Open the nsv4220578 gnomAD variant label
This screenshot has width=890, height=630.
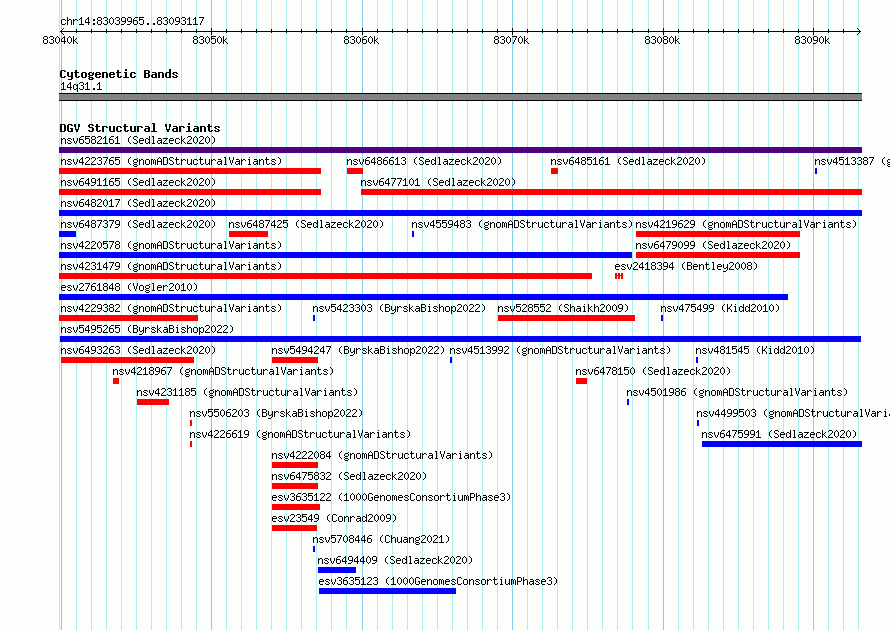point(171,245)
